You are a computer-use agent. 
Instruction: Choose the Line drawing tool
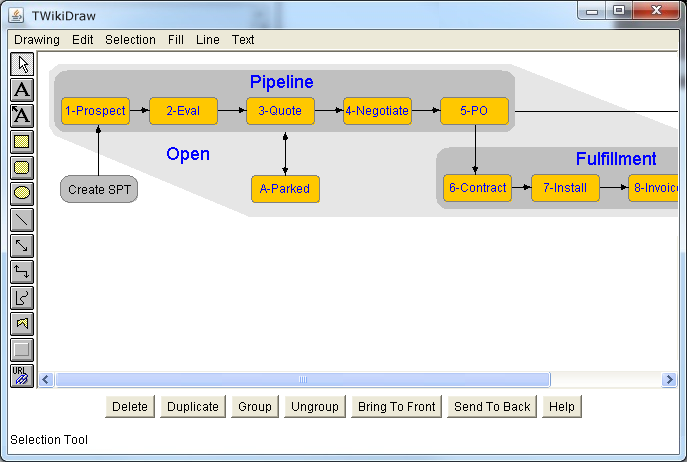pos(22,220)
